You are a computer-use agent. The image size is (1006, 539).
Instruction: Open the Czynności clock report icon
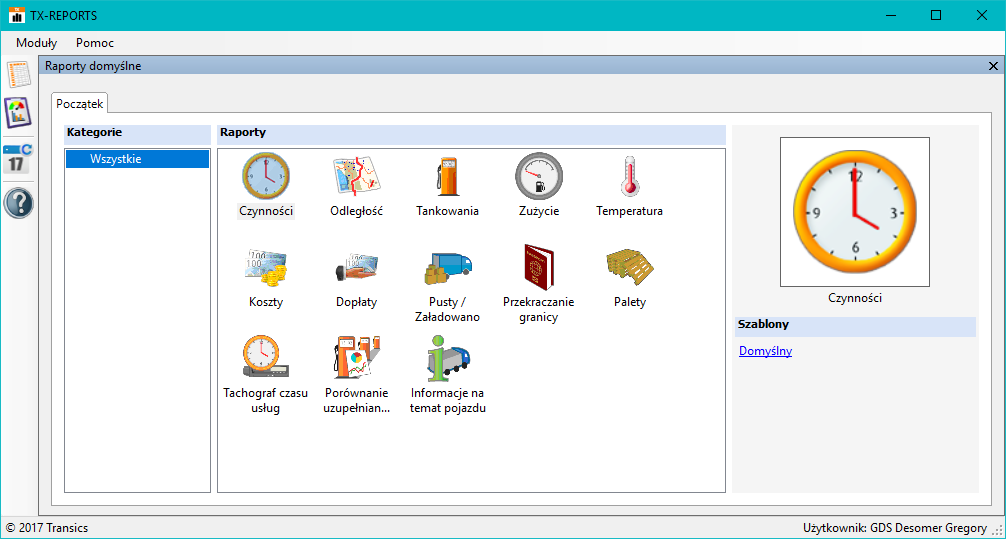coord(265,177)
